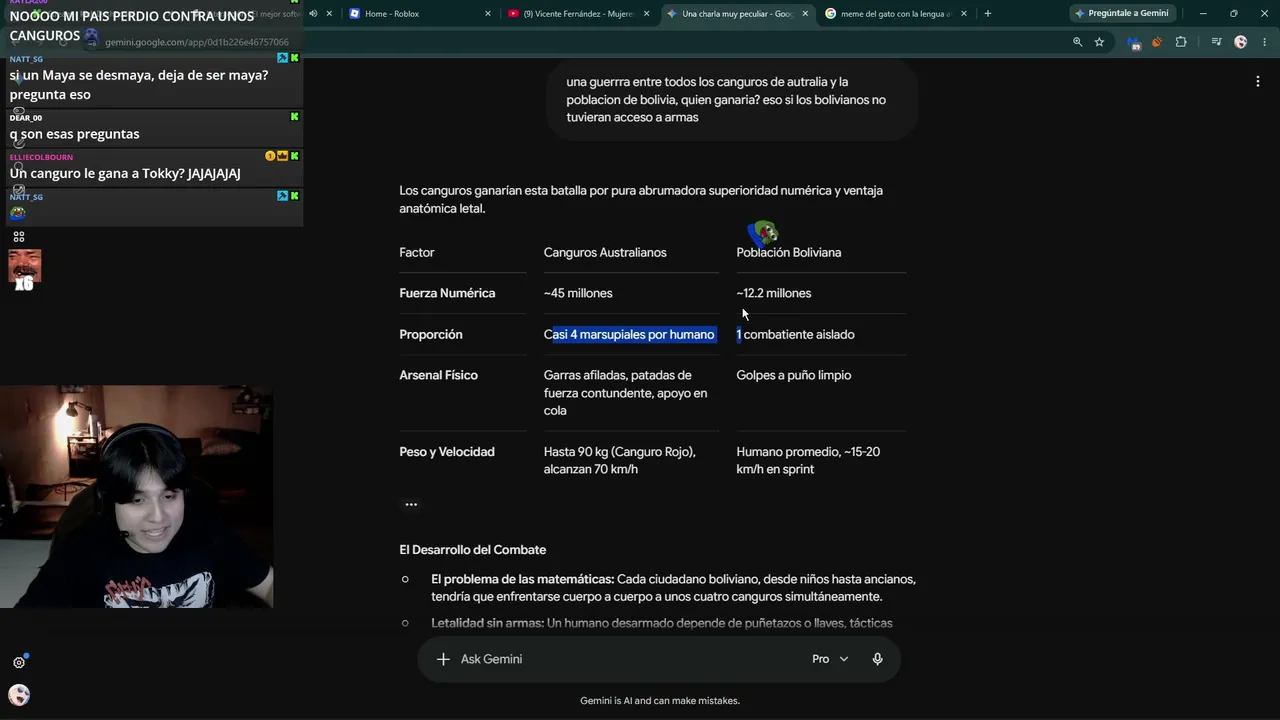The width and height of the screenshot is (1280, 720).
Task: Open the Pro model selector dropdown
Action: coord(830,659)
